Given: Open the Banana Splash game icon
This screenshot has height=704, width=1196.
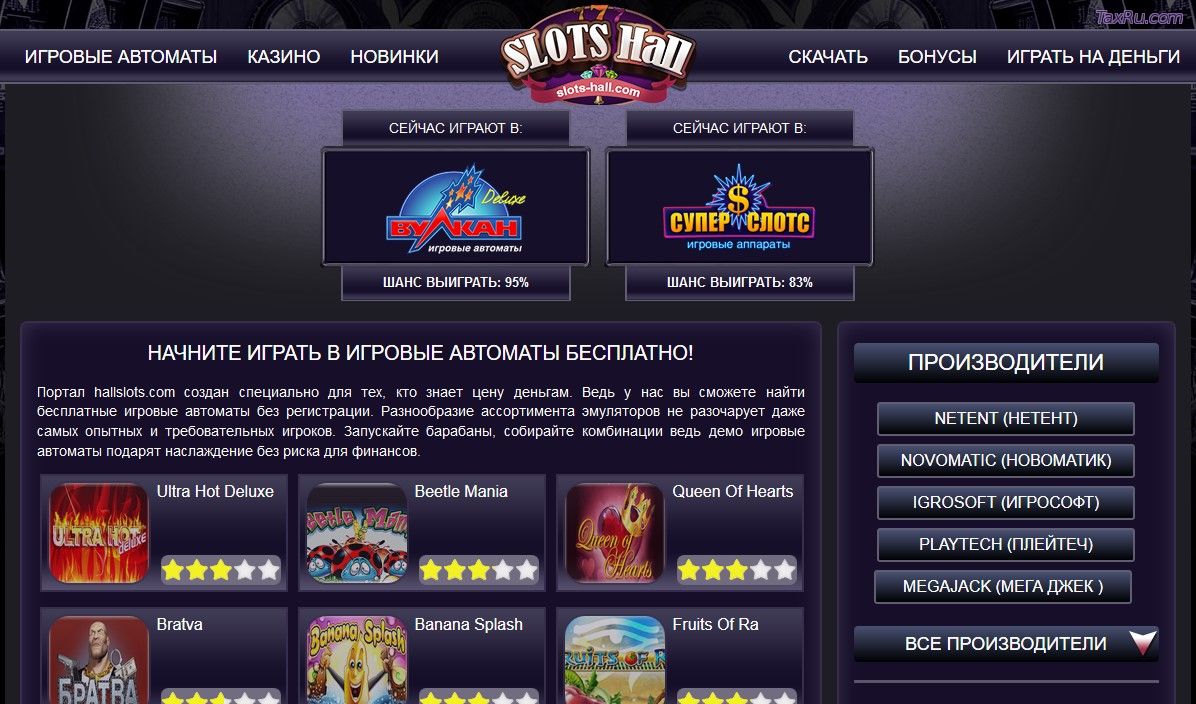Looking at the screenshot, I should pos(356,660).
